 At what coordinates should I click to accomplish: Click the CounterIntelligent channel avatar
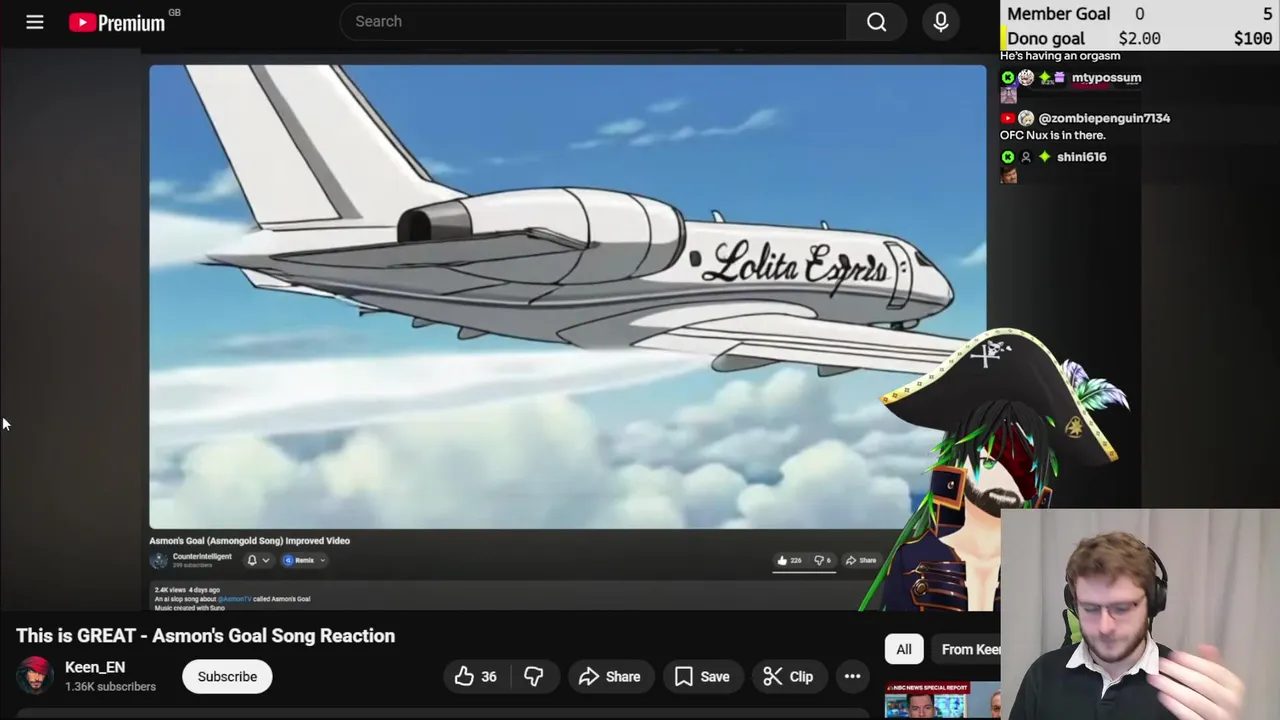159,561
